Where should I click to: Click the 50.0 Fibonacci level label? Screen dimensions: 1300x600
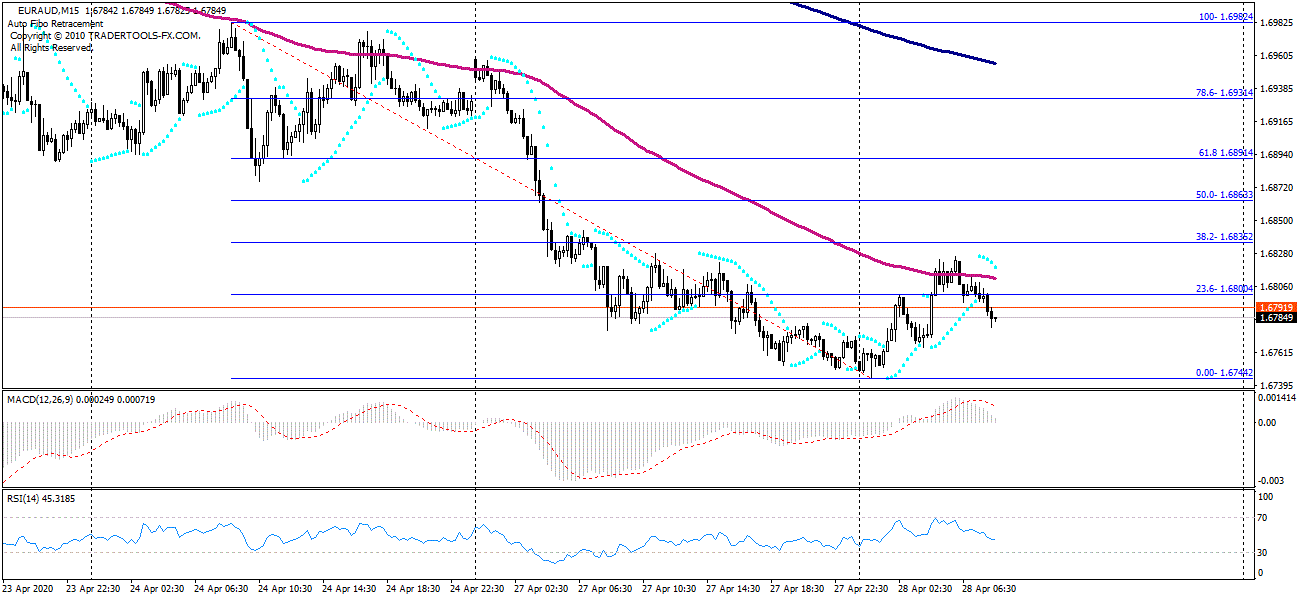point(1224,195)
